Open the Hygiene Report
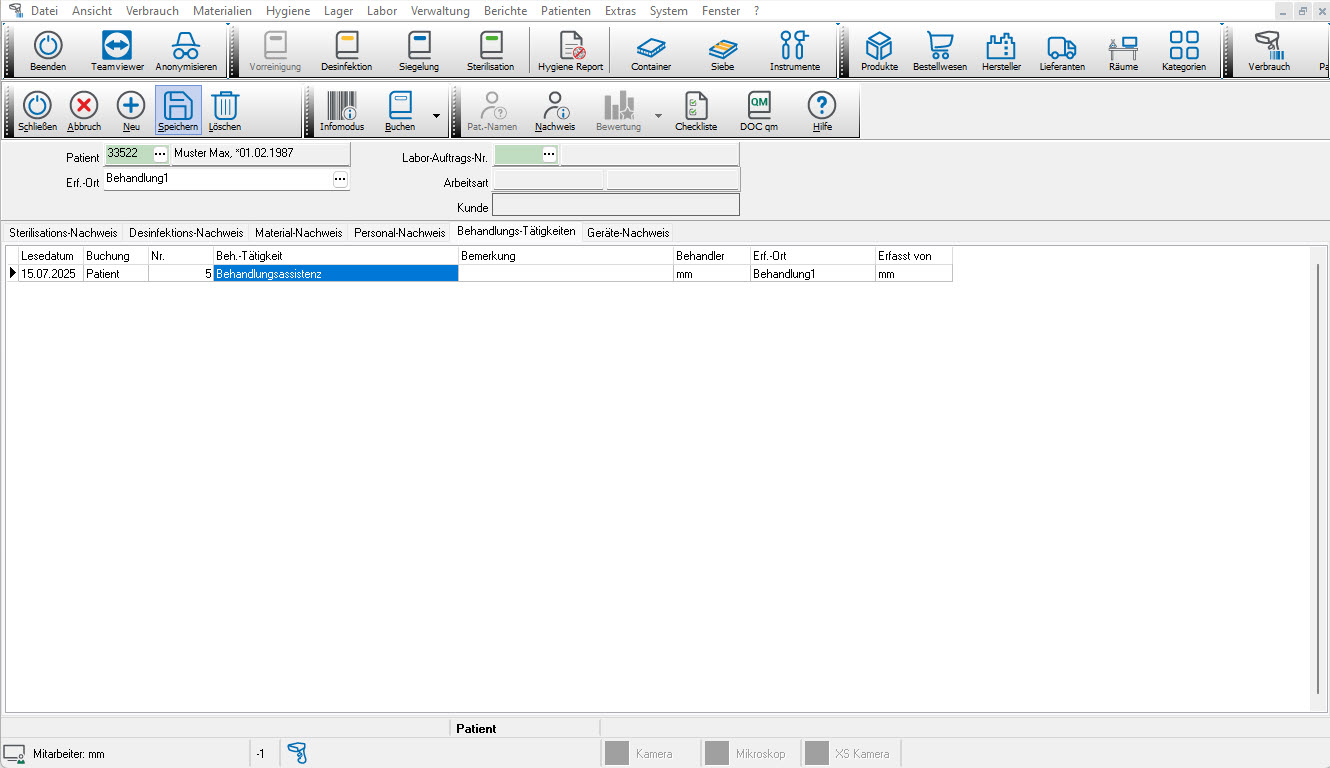Viewport: 1330px width, 768px height. [570, 50]
